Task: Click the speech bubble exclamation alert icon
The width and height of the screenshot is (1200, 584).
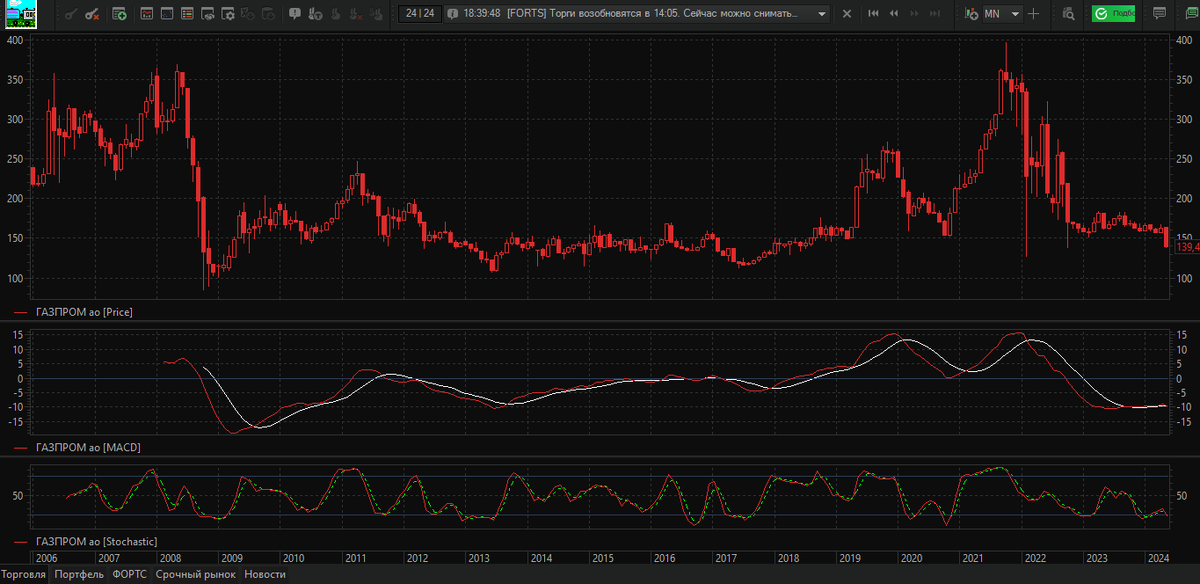Action: (x=295, y=14)
